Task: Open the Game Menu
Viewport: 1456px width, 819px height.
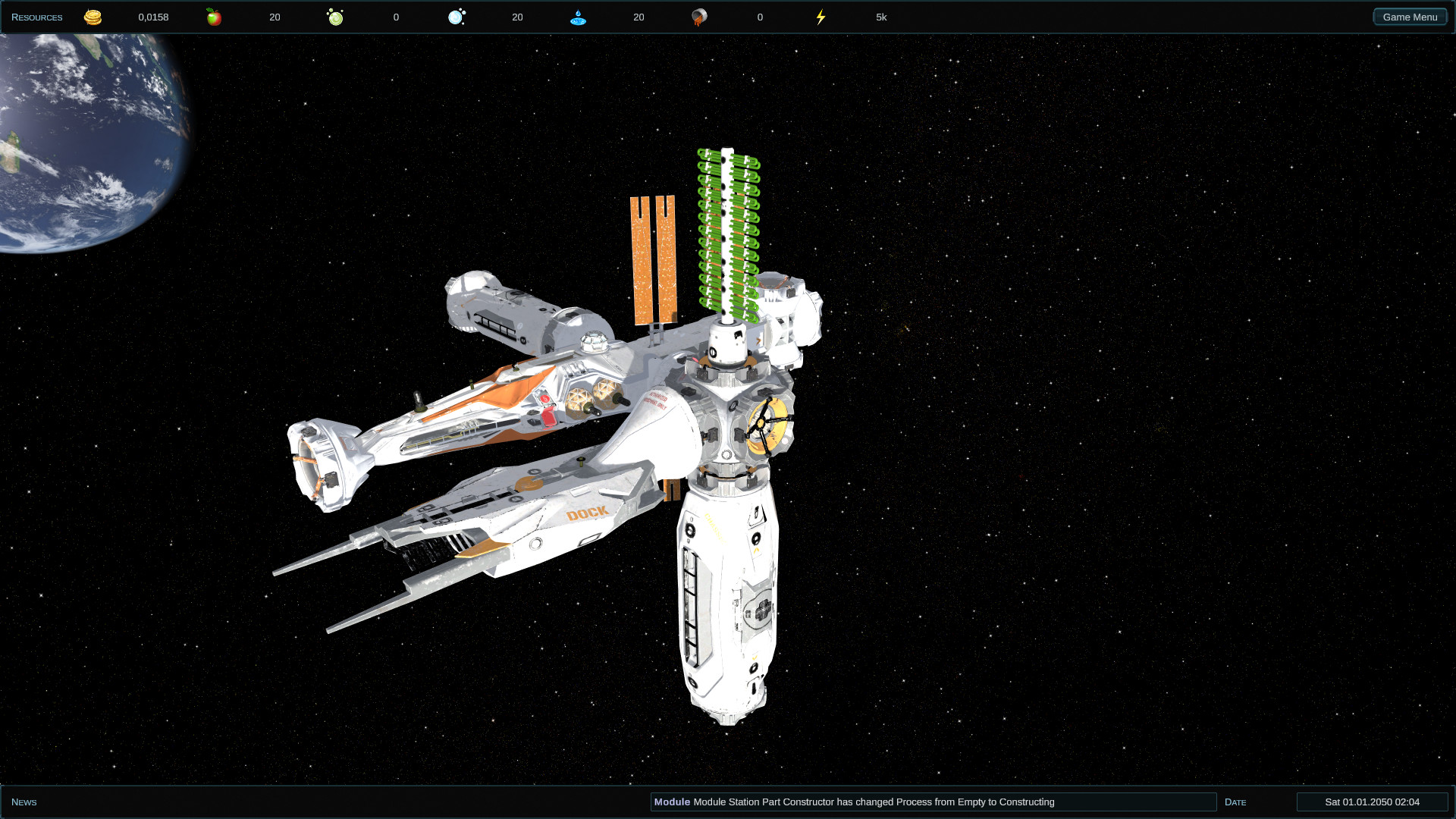Action: 1410,17
